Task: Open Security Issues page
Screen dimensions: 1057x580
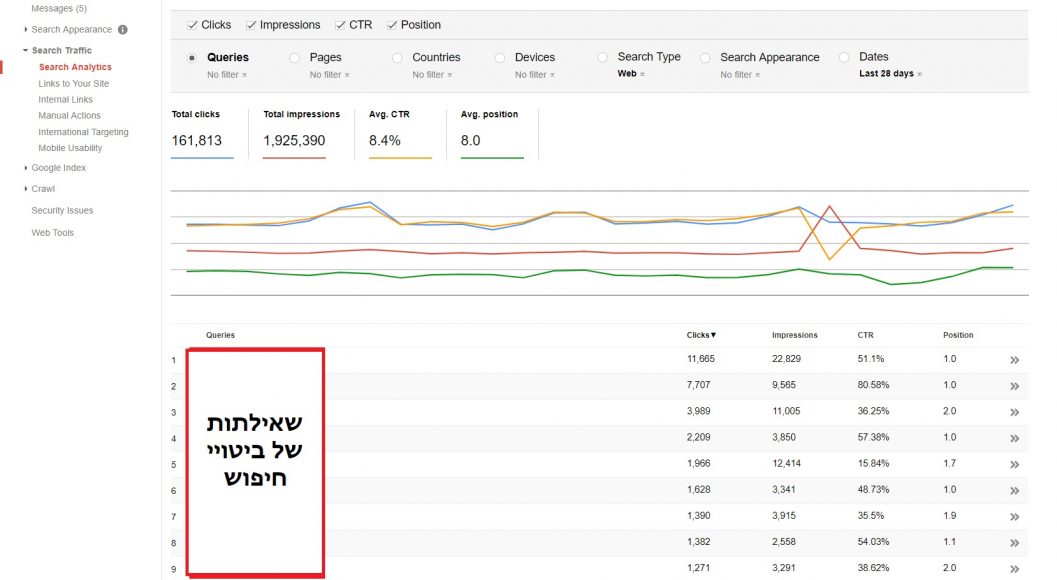Action: [62, 211]
